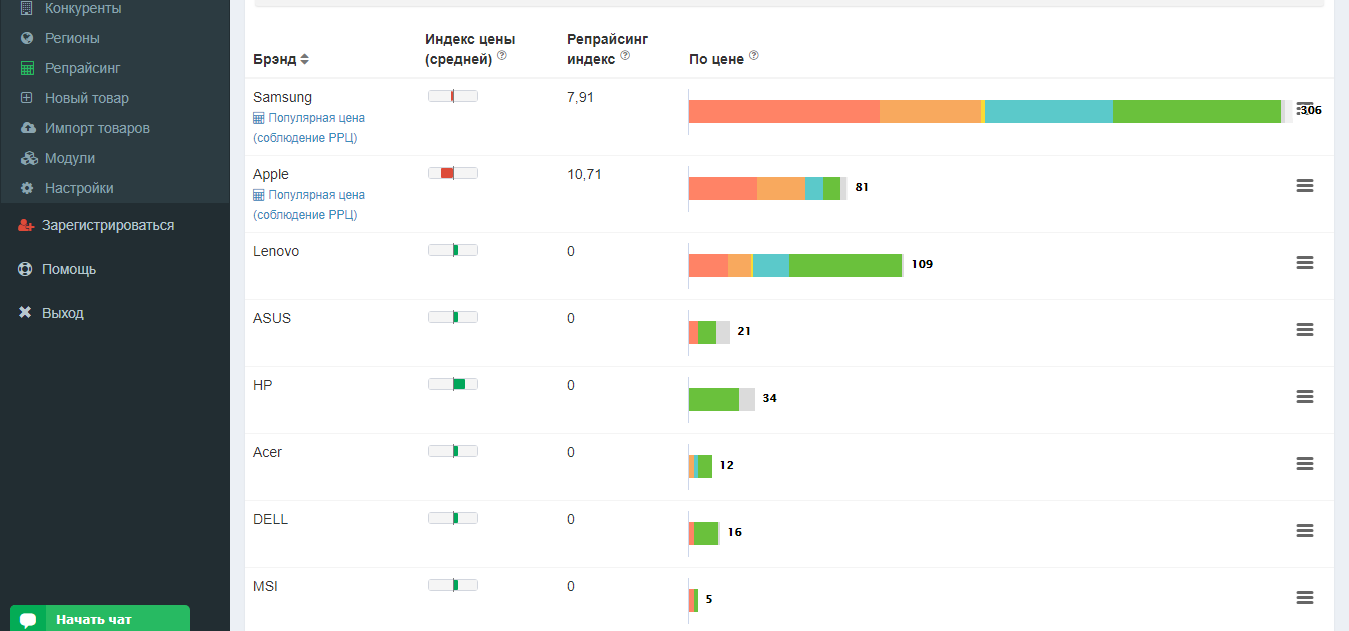Click the green segment of Lenovo's price bar

click(x=845, y=265)
